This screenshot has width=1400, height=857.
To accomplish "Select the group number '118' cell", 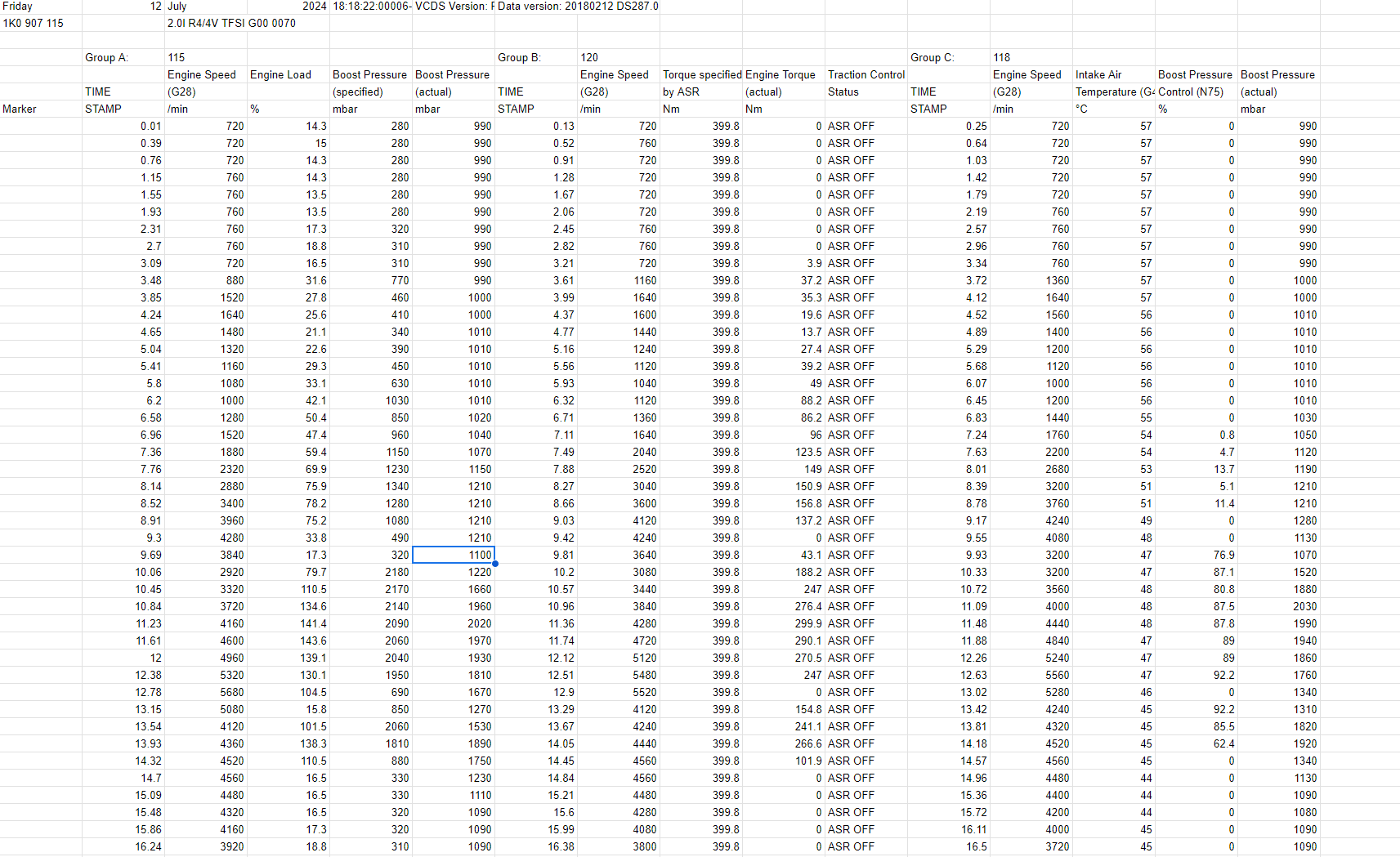I will pyautogui.click(x=1031, y=57).
